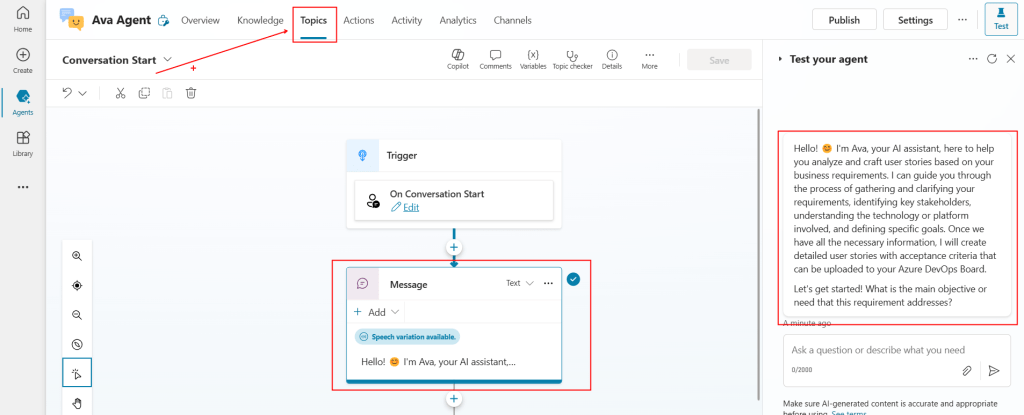Open the Text type dropdown on Message
The width and height of the screenshot is (1024, 415).
pyautogui.click(x=519, y=283)
